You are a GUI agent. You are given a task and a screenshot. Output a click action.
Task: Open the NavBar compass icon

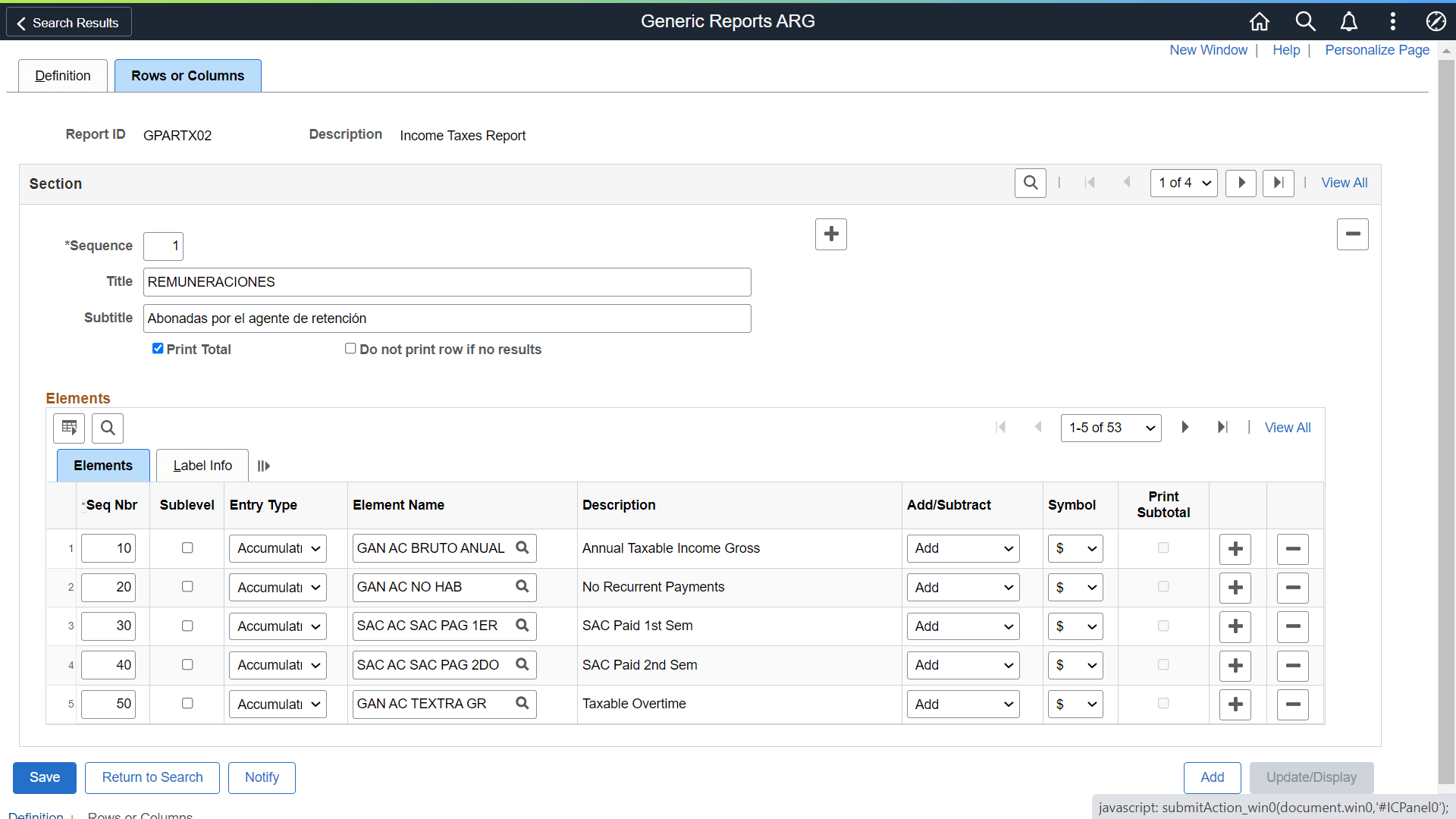pos(1436,21)
